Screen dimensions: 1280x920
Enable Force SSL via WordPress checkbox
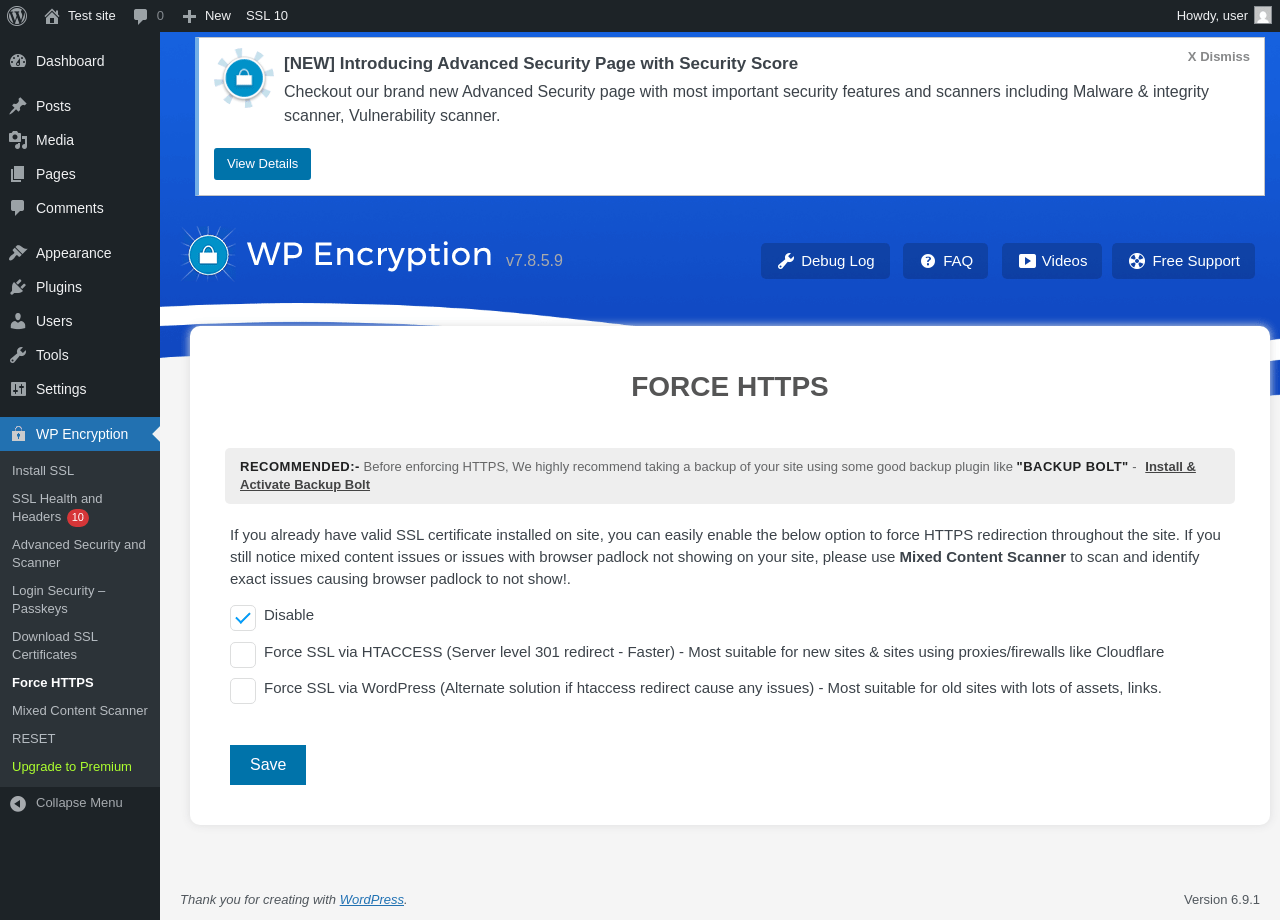tap(243, 691)
